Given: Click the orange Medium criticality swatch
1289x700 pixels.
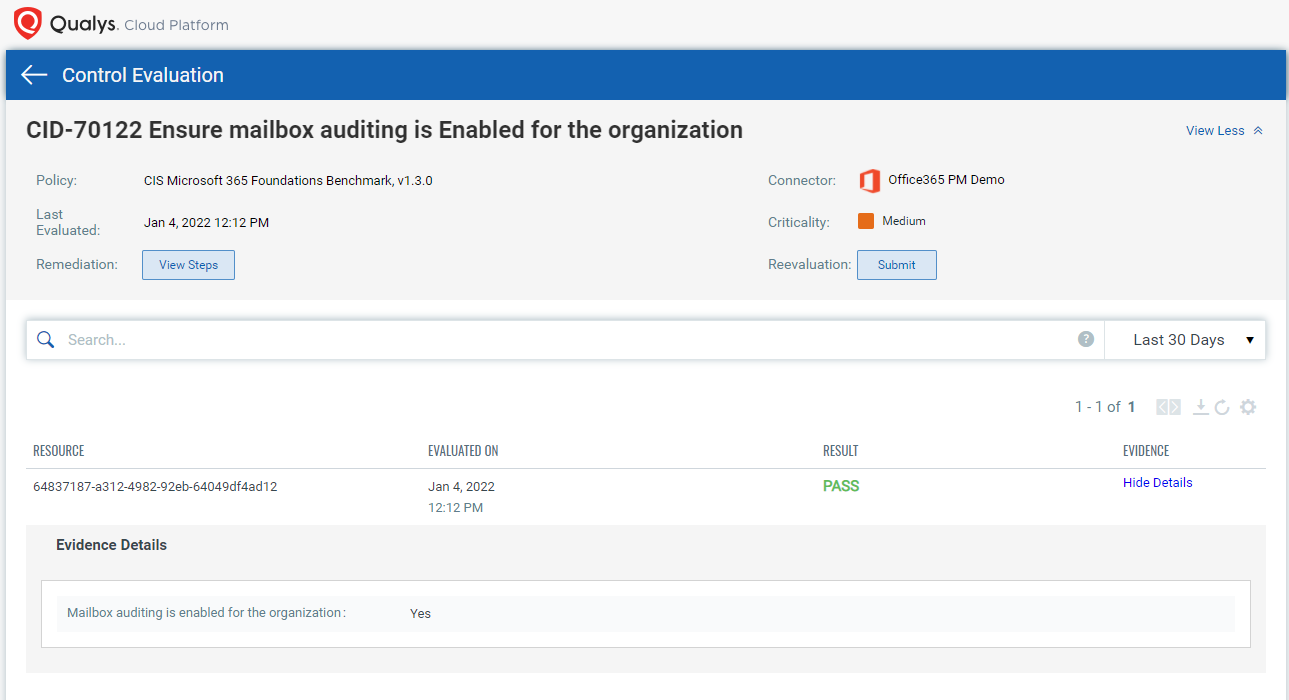Looking at the screenshot, I should click(x=866, y=221).
